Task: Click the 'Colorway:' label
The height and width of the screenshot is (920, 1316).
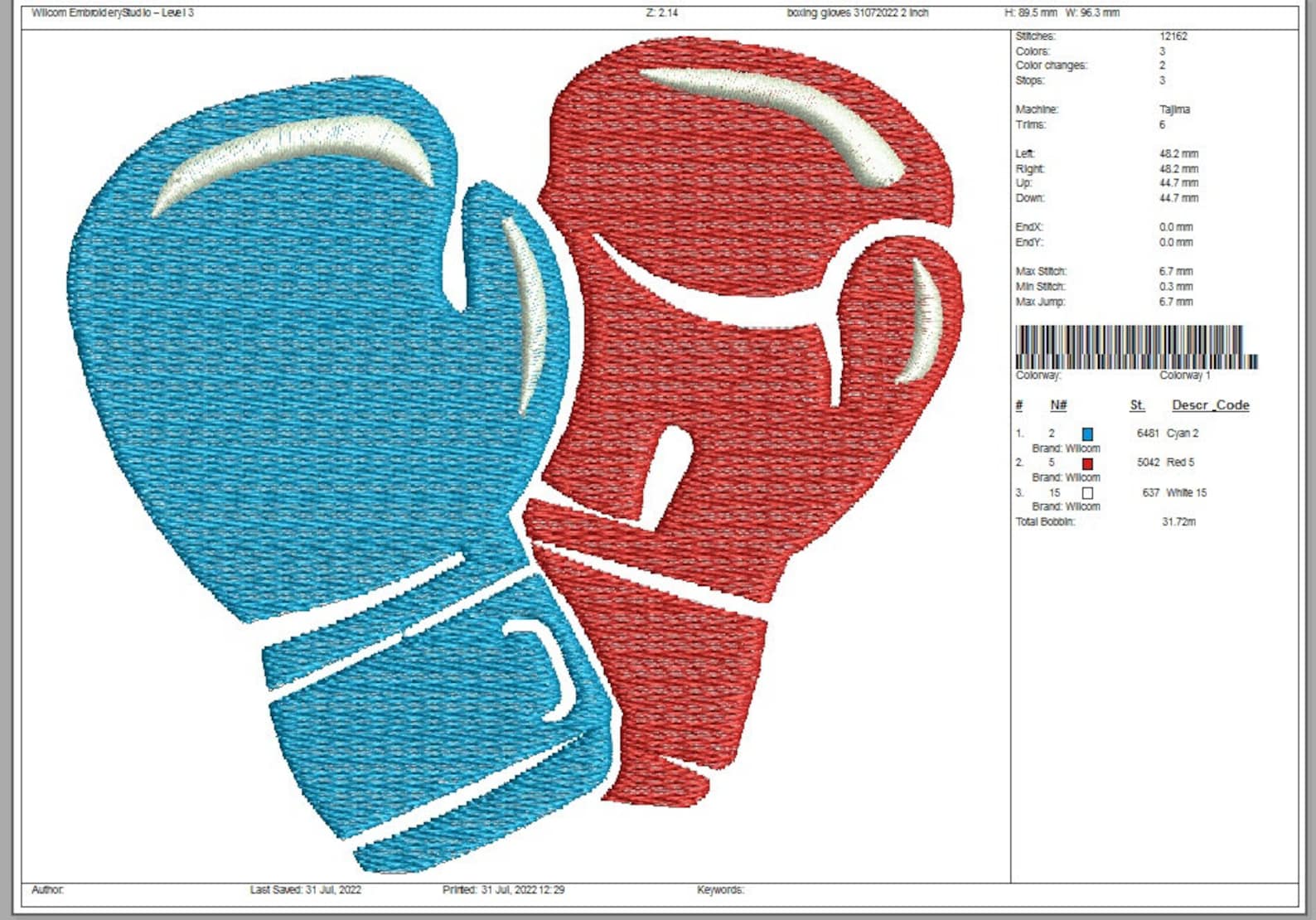Action: 1038,375
